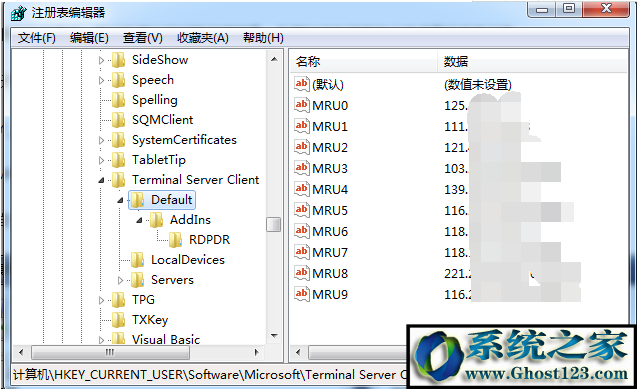Minimize the registry editor window

point(542,10)
